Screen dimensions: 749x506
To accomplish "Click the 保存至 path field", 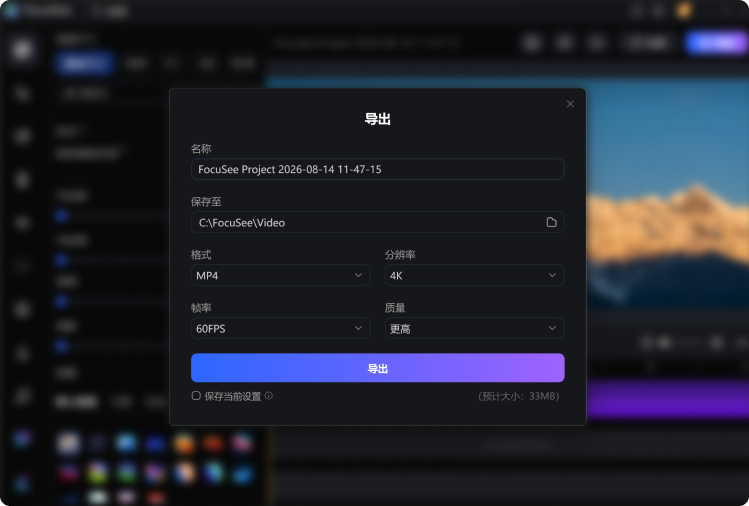I will click(x=377, y=222).
